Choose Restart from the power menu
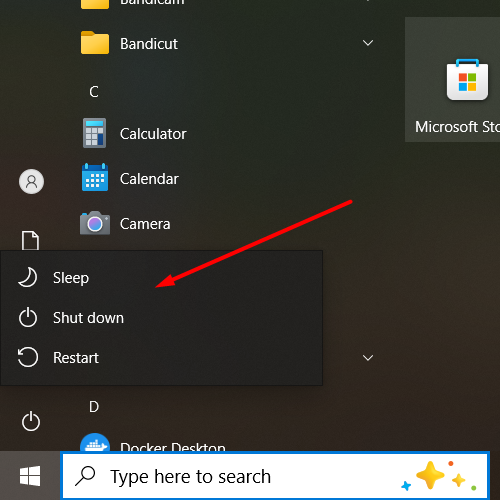Image resolution: width=500 pixels, height=500 pixels. (x=162, y=358)
